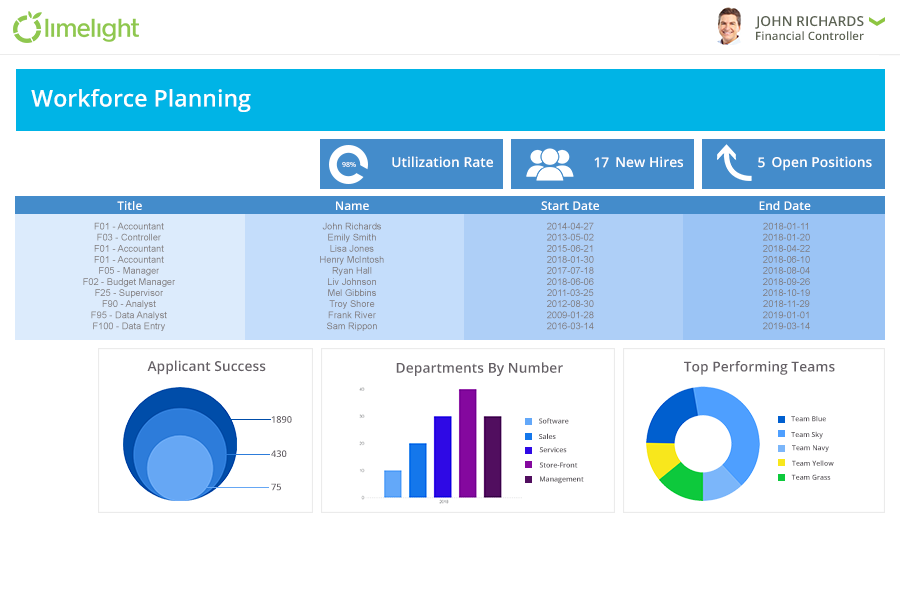Click the utilization rate 98% gauge icon
This screenshot has height=600, width=900.
pos(348,163)
